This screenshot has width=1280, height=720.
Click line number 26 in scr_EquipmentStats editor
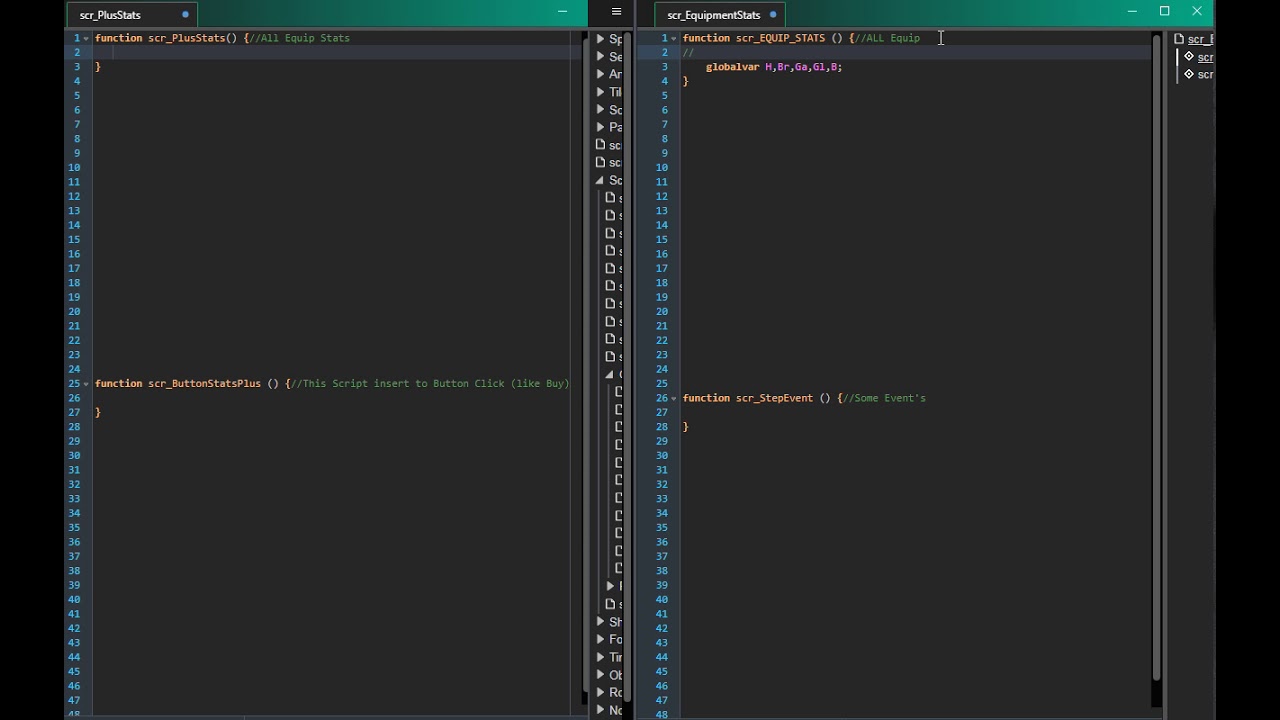(662, 398)
